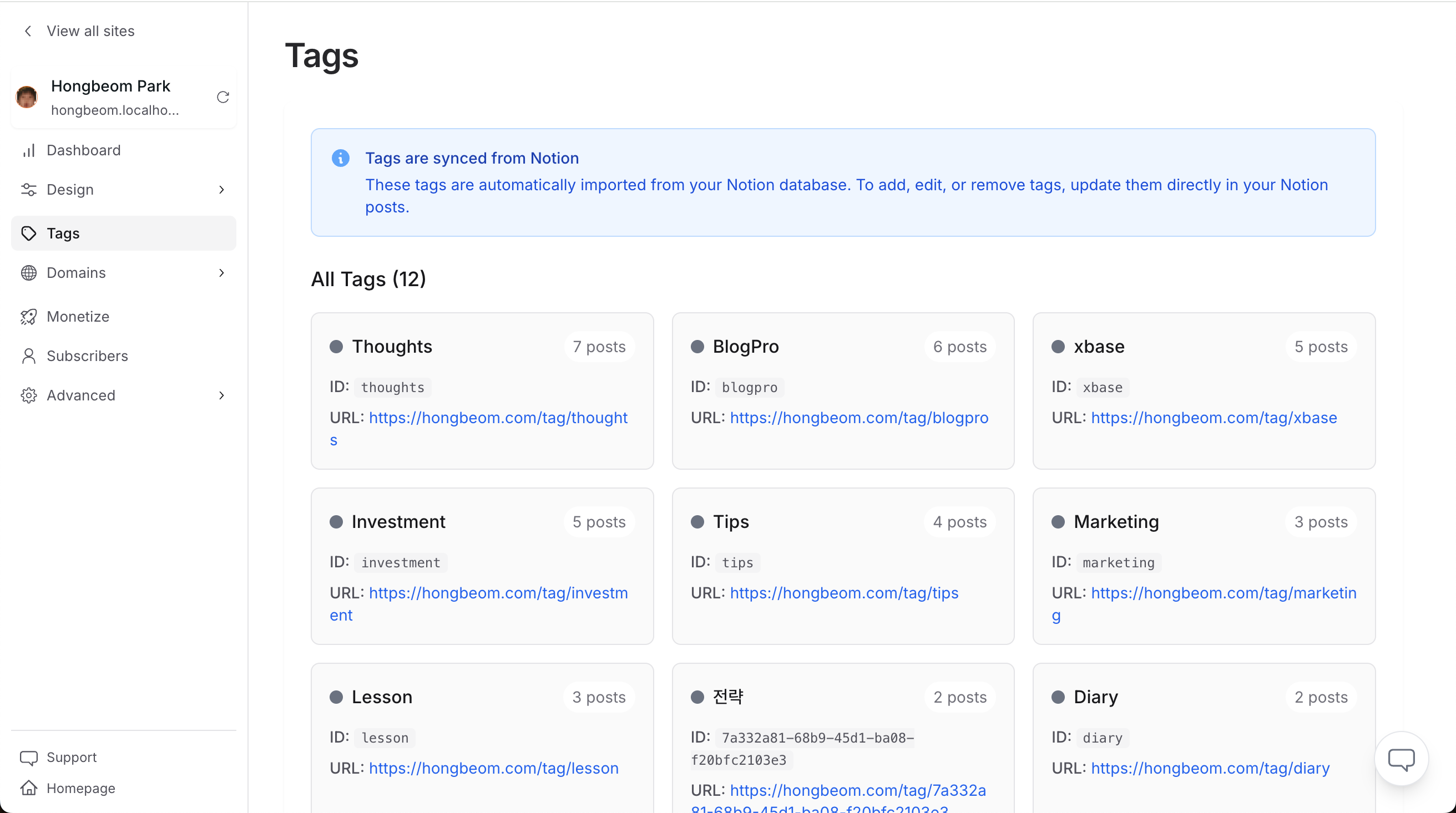Click the Monetize rocket icon
The image size is (1456, 813).
click(x=29, y=317)
